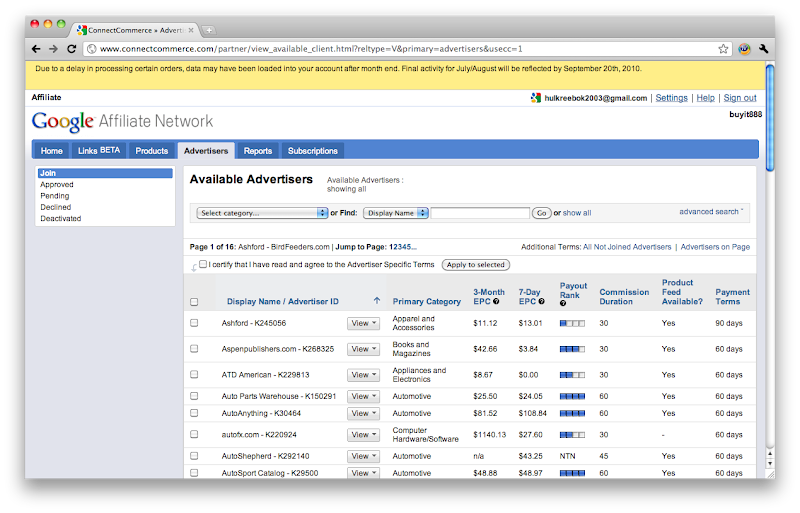The height and width of the screenshot is (513, 800).
Task: Reload the page with the refresh icon
Action: 71,48
